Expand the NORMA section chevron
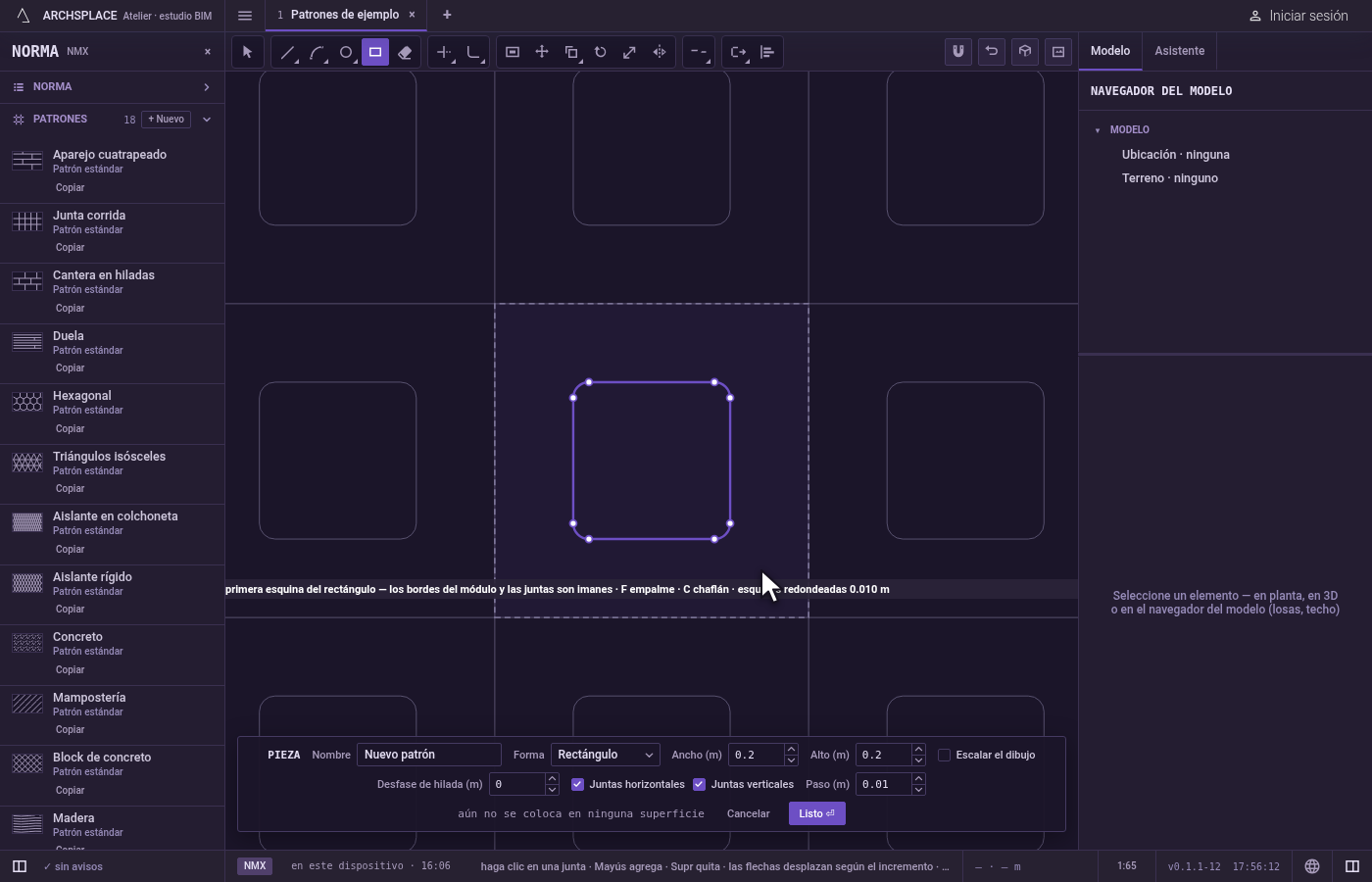 [x=207, y=87]
